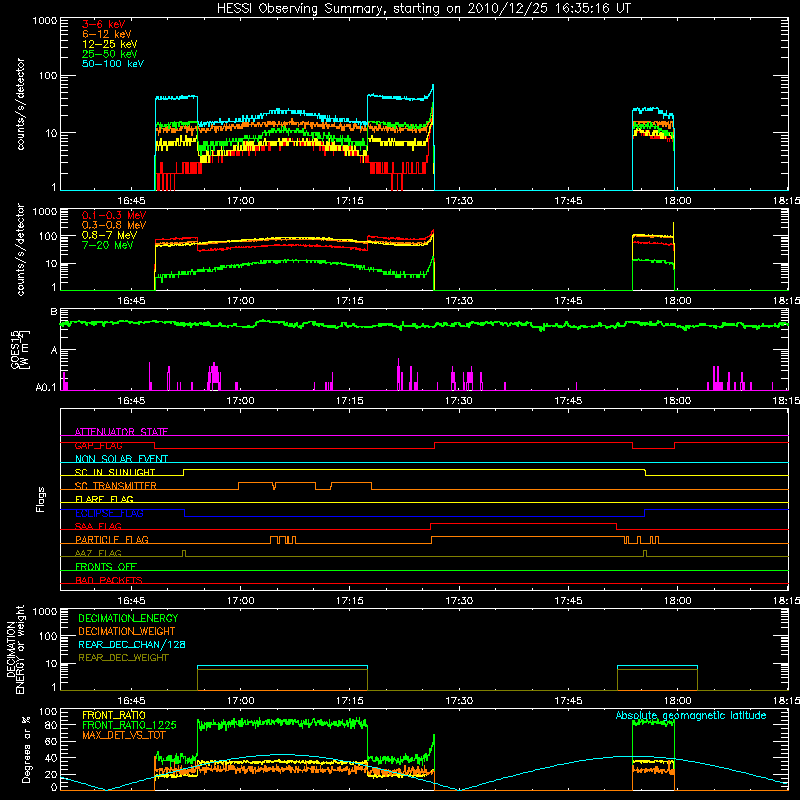Select the green FRONT_RATIO_1225 legend label

129,725
